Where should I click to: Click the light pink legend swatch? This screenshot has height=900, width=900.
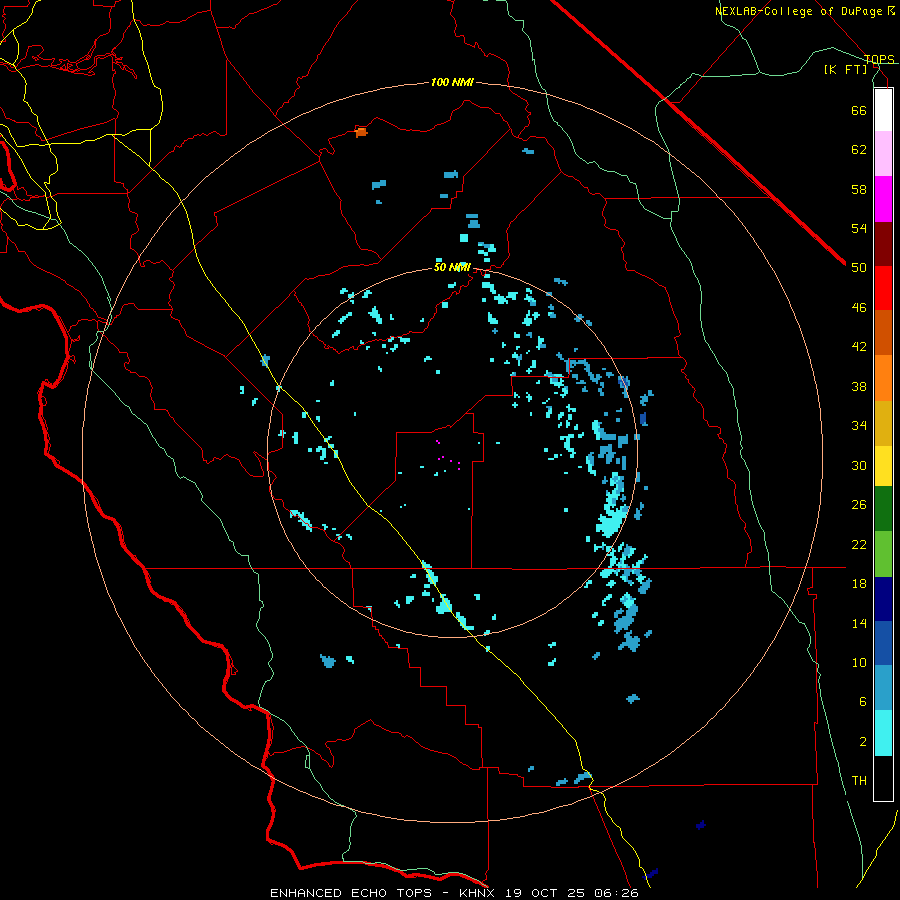click(x=883, y=154)
